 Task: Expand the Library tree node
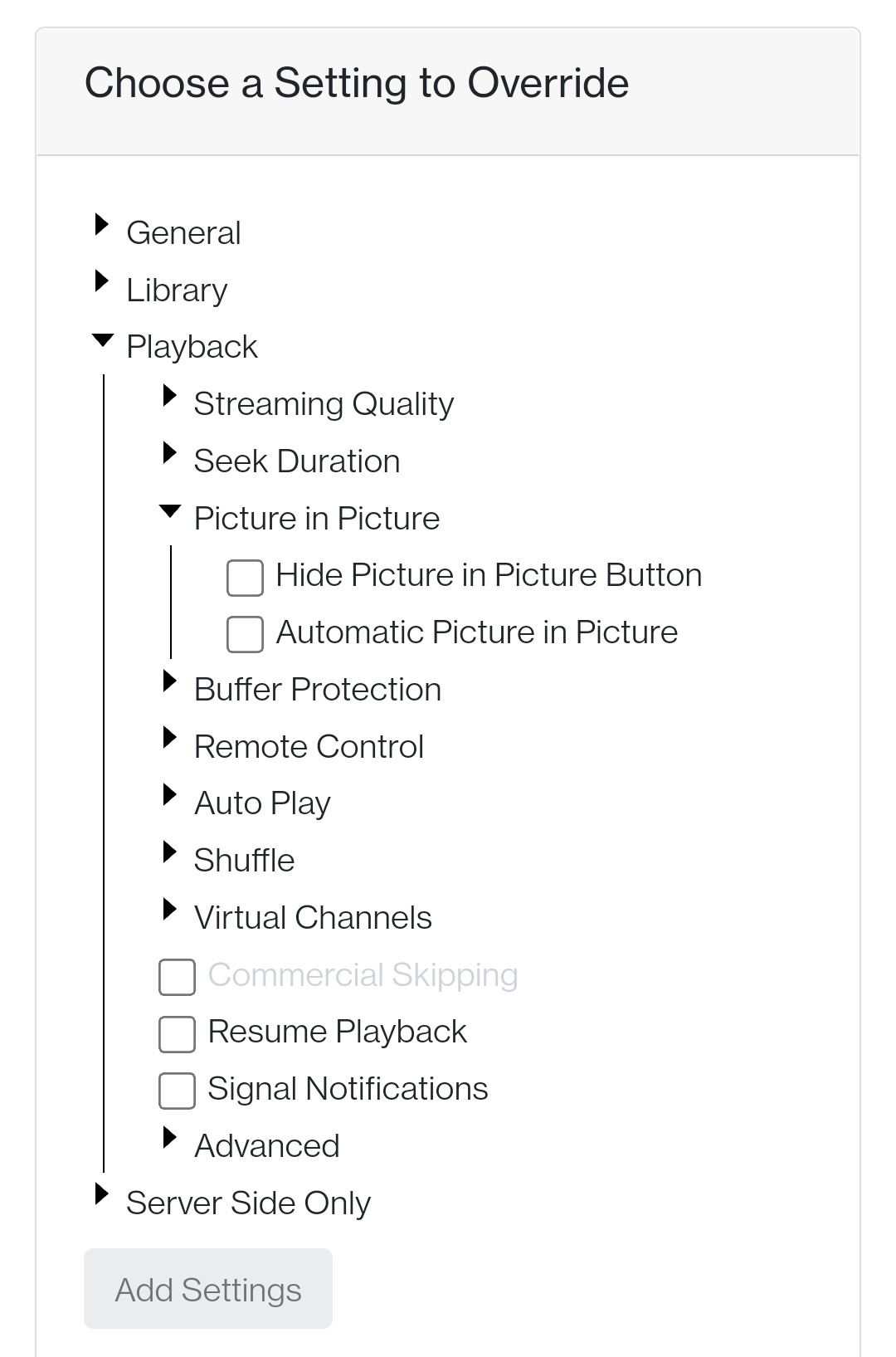click(102, 281)
